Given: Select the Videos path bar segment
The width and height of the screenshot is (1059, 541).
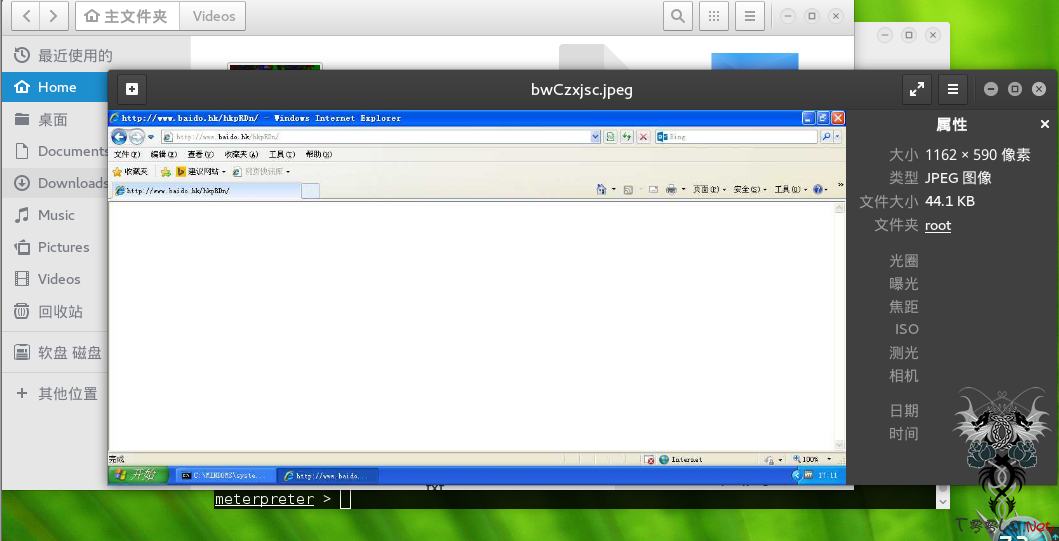Looking at the screenshot, I should (213, 16).
